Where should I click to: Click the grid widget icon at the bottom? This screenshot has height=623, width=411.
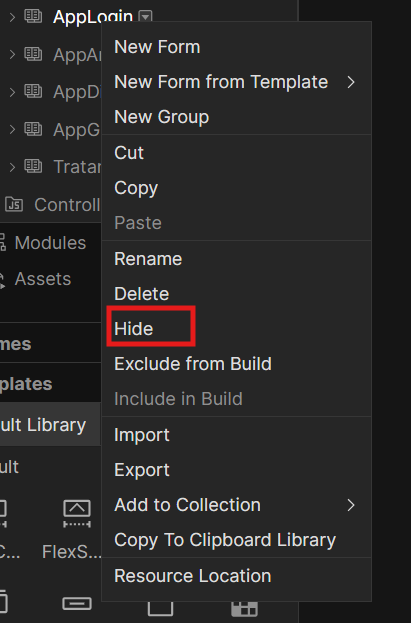(244, 608)
